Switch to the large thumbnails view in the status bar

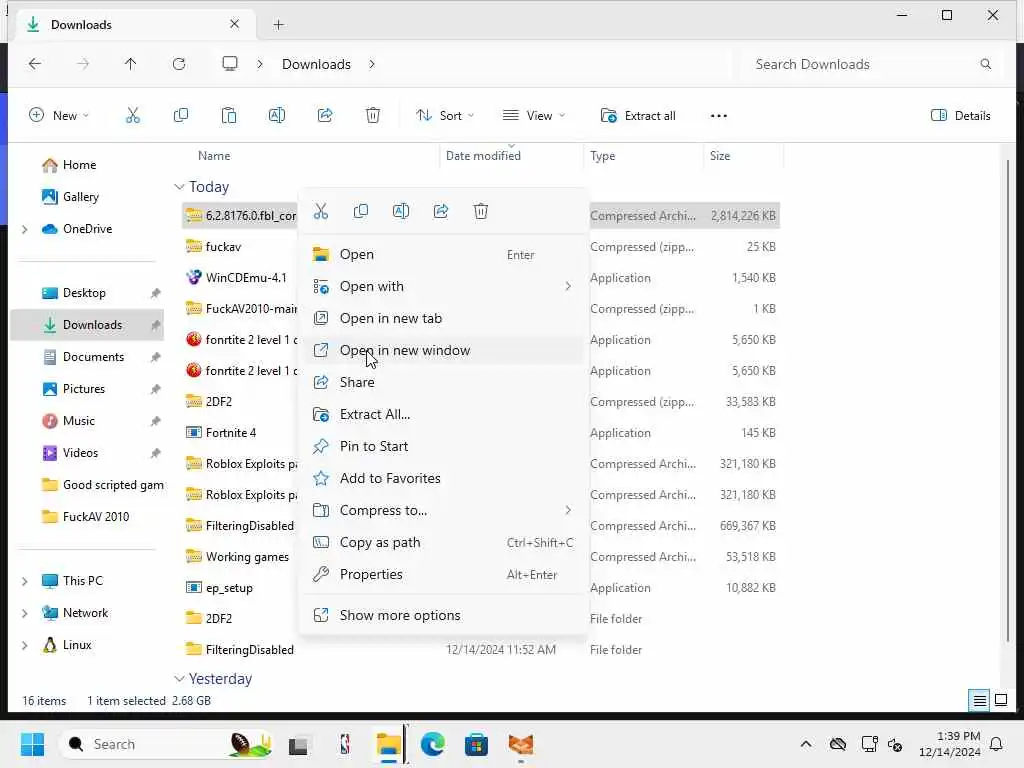click(x=1001, y=701)
